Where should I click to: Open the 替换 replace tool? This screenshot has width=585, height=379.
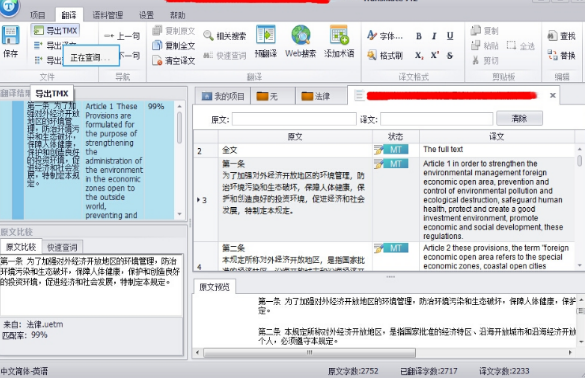561,56
